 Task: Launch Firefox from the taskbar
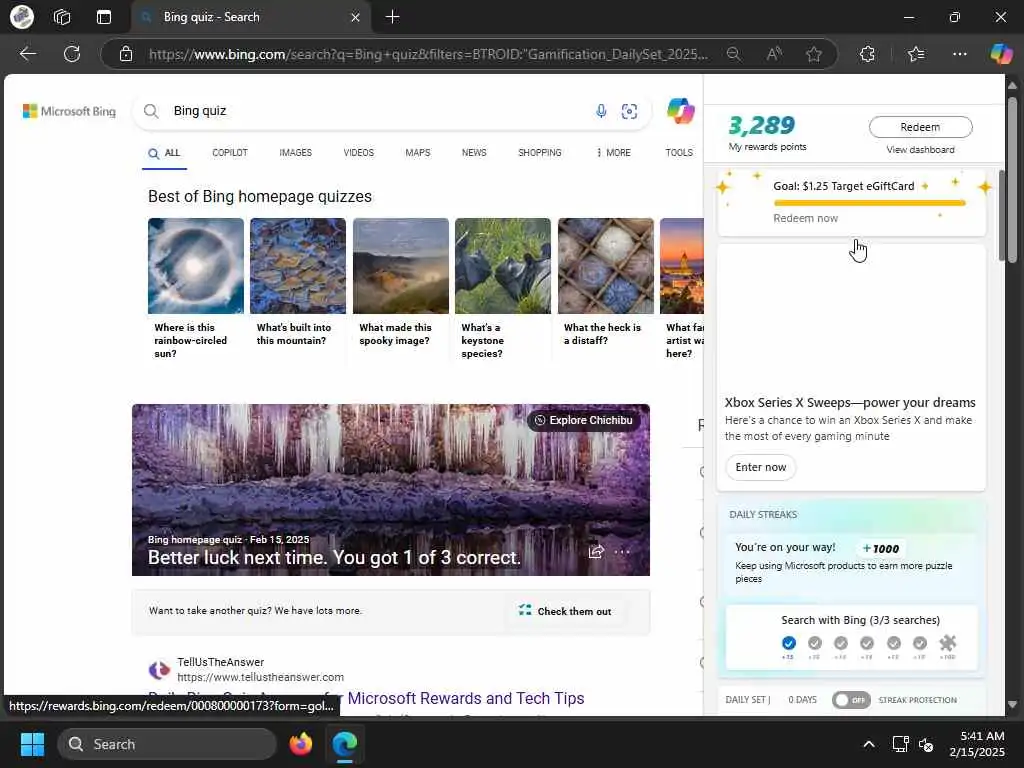[301, 744]
